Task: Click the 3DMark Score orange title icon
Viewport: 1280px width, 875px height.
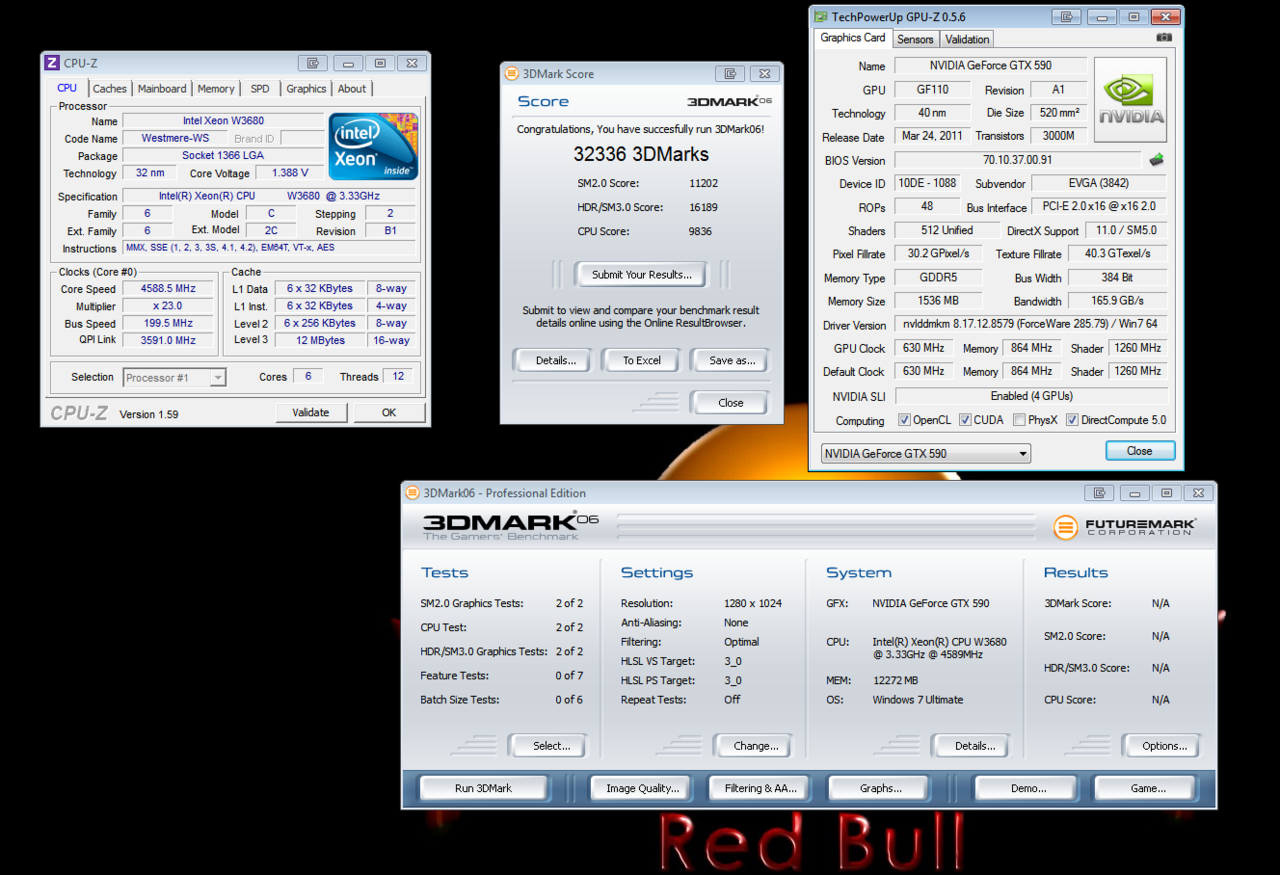Action: (512, 73)
